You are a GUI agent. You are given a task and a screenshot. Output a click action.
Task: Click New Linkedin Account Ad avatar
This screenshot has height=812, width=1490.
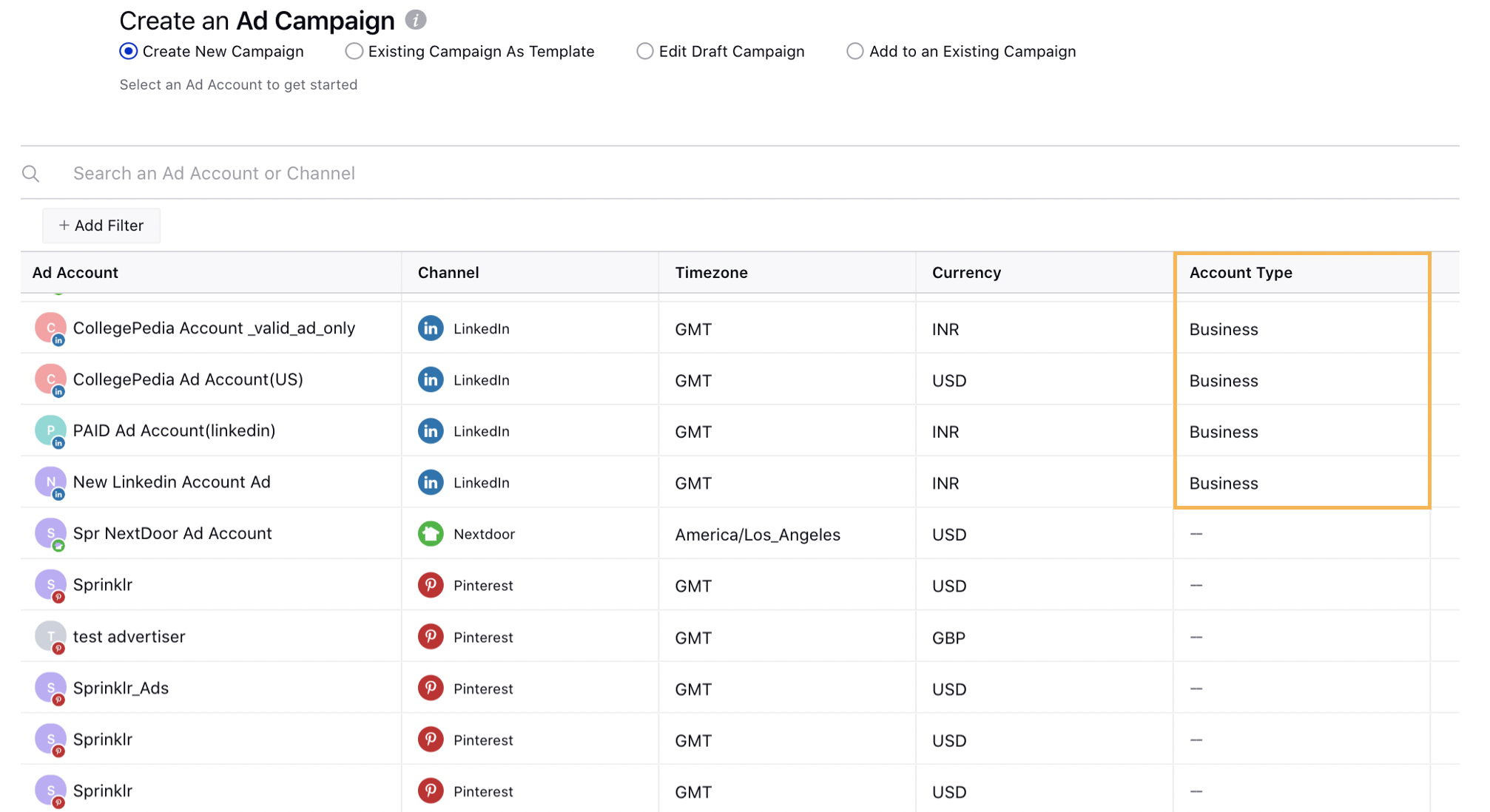tap(50, 483)
